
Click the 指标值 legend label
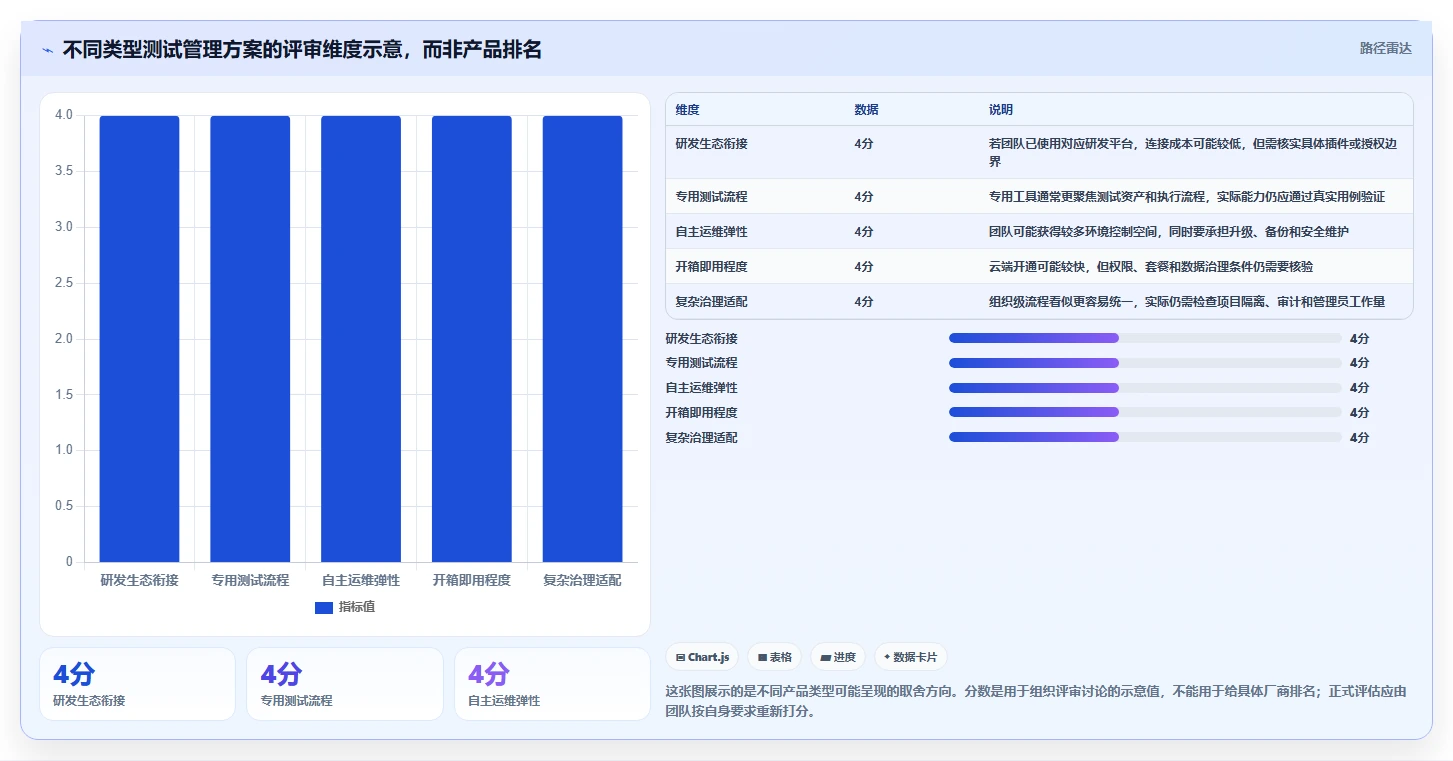point(357,607)
